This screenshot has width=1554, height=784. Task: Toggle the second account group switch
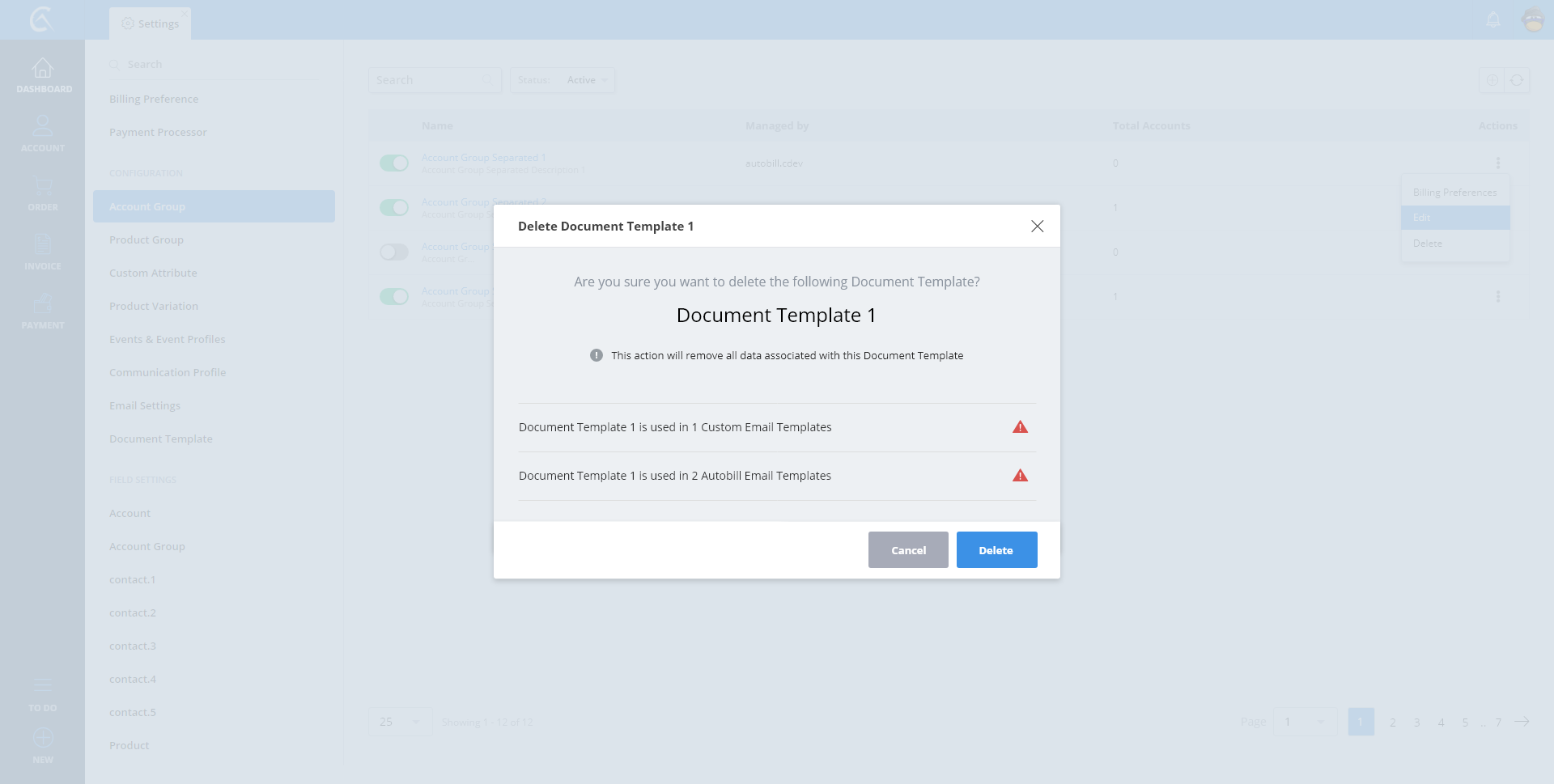(x=394, y=208)
